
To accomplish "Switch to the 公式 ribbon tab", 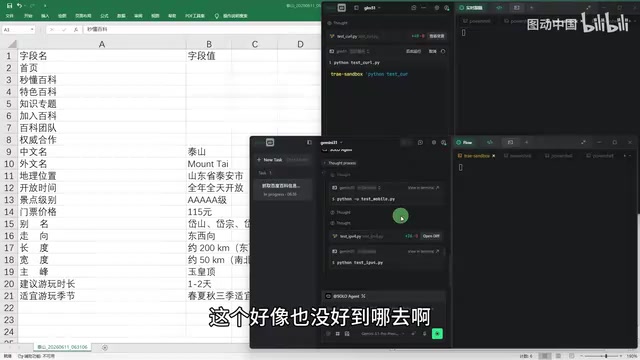I will click(x=104, y=16).
